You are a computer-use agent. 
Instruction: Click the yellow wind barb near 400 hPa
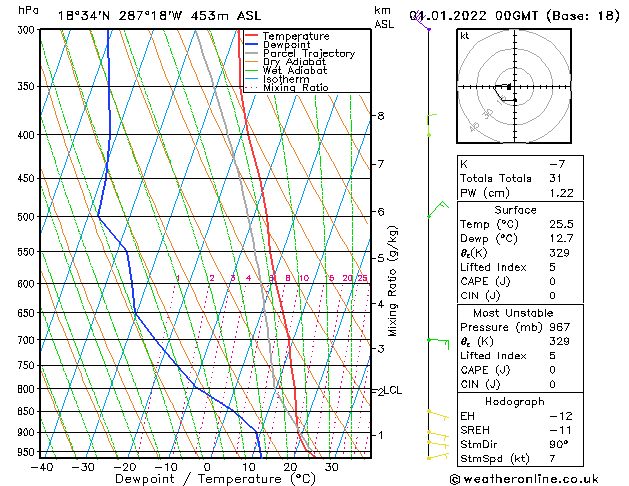(x=429, y=129)
